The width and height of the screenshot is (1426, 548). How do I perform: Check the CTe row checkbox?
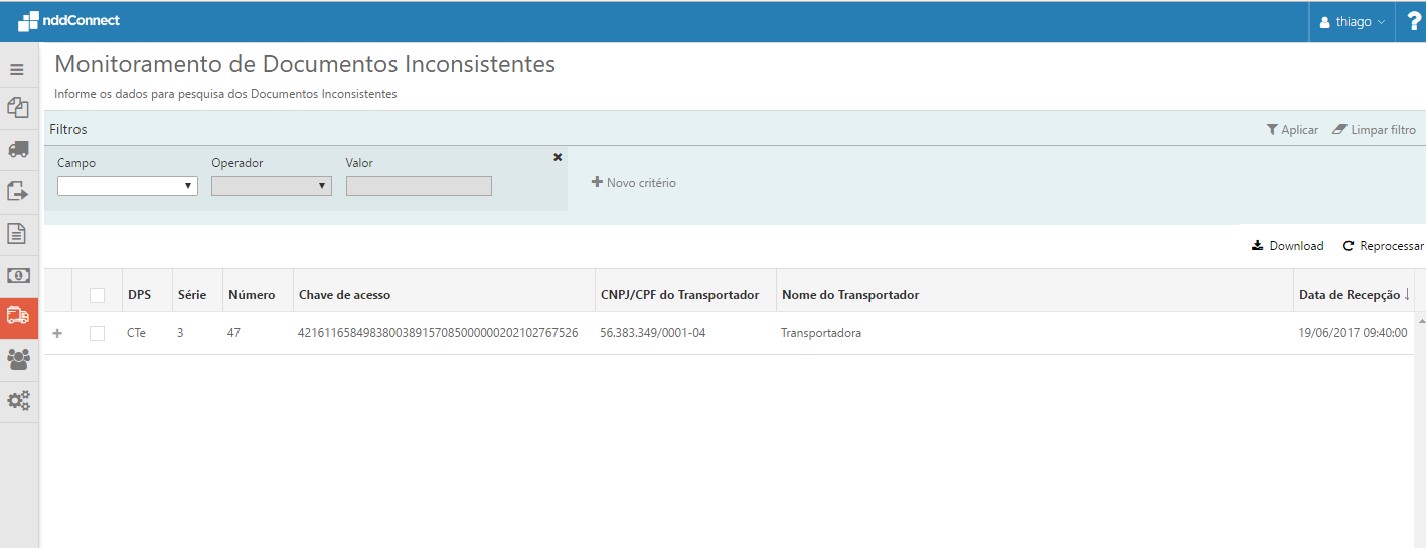point(97,333)
